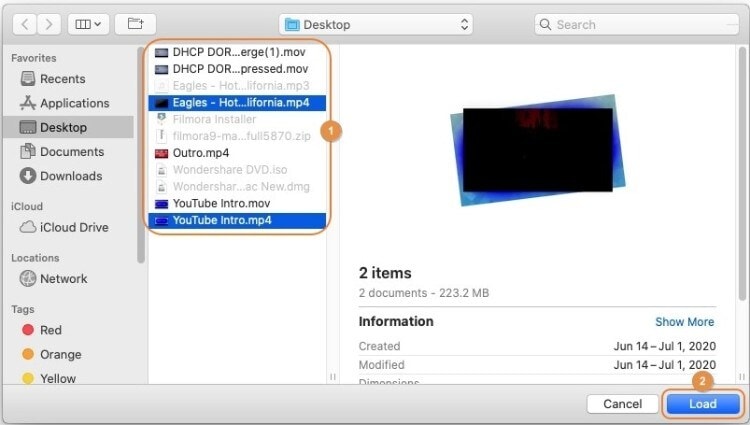Click the dimmed Wondershar...ac New.dmg file
This screenshot has width=750, height=425.
237,186
